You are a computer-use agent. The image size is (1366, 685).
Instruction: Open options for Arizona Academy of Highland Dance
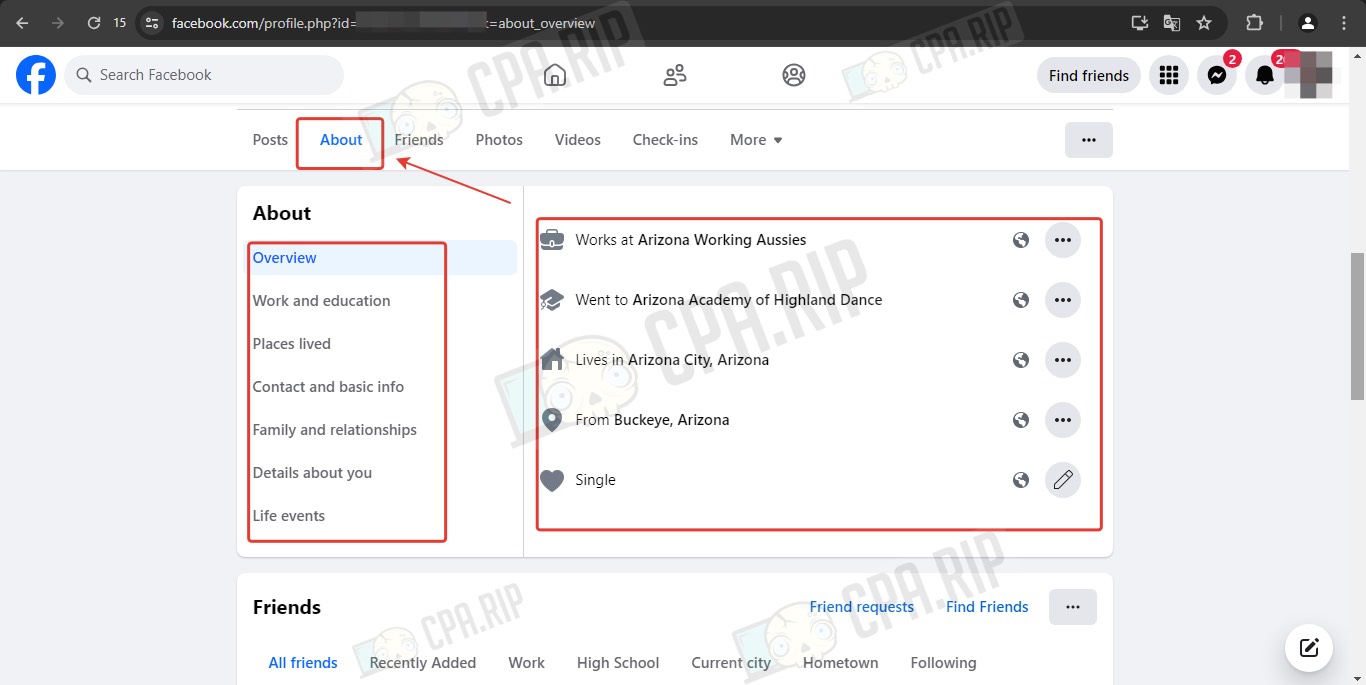(x=1063, y=300)
